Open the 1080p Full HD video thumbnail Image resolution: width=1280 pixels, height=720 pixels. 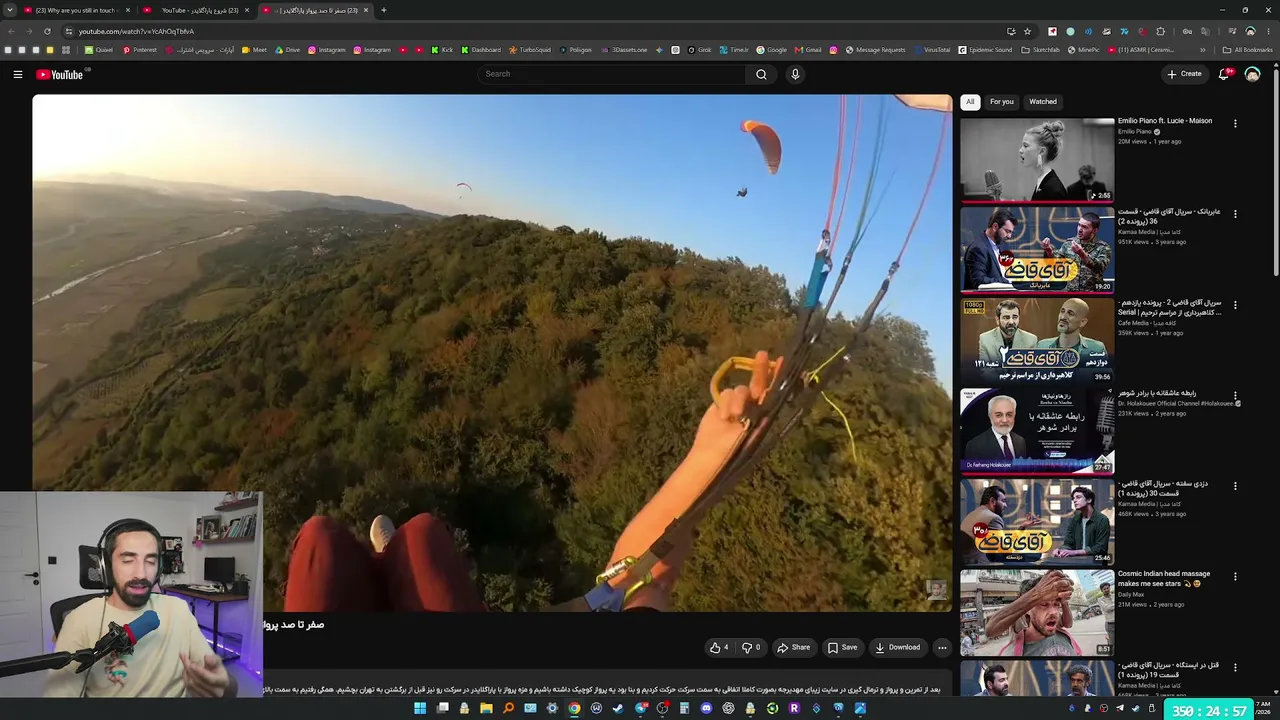pos(1037,340)
